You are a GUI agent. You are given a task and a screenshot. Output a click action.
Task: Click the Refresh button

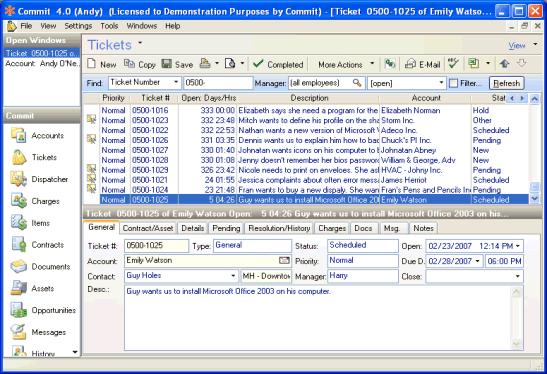[x=507, y=83]
